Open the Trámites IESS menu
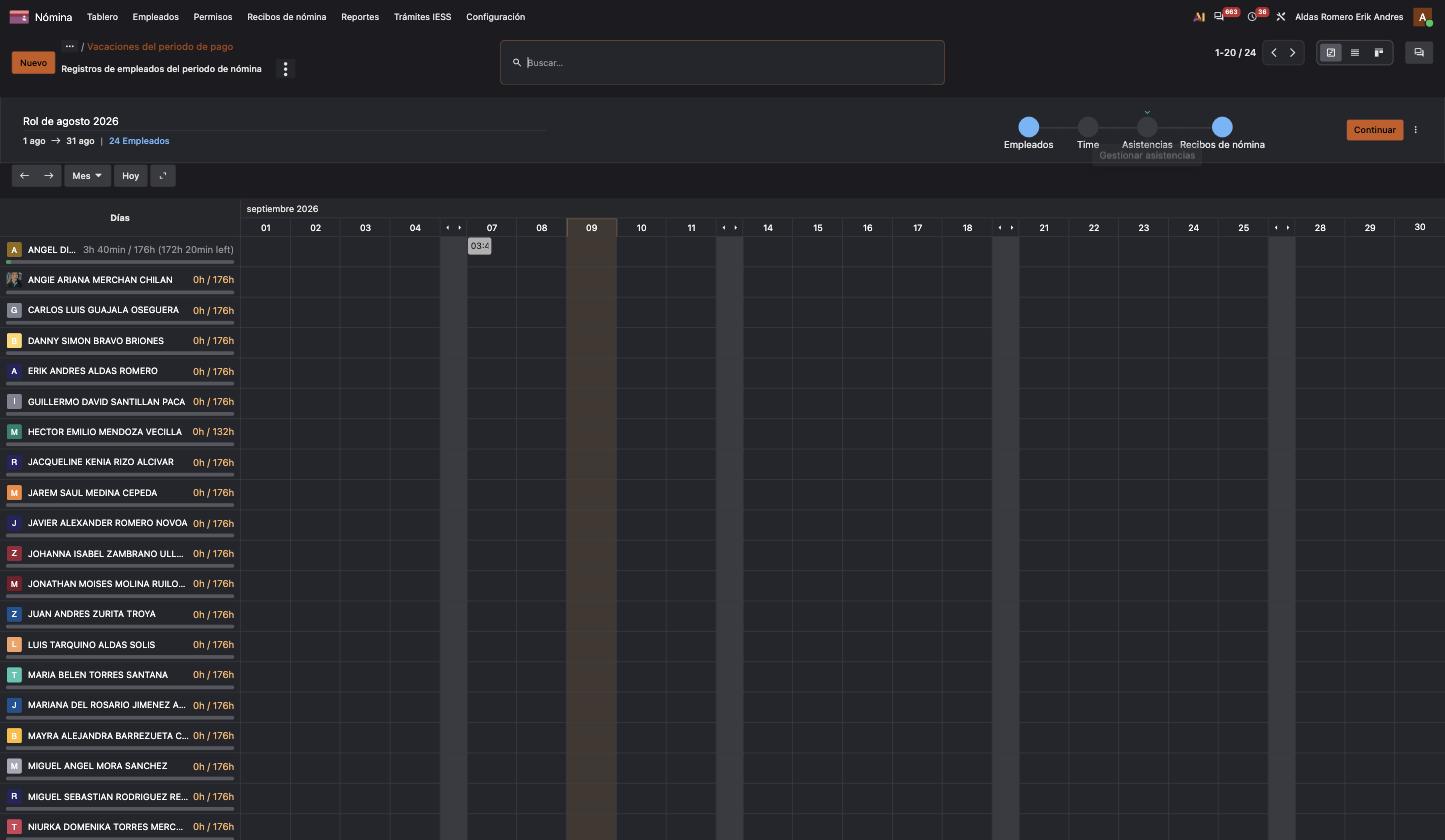 tap(422, 17)
